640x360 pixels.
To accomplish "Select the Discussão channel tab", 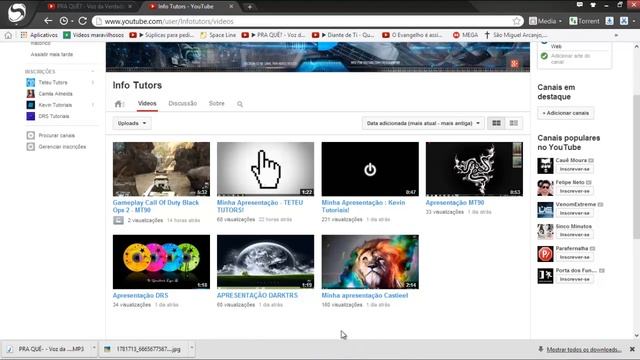I will pos(182,104).
